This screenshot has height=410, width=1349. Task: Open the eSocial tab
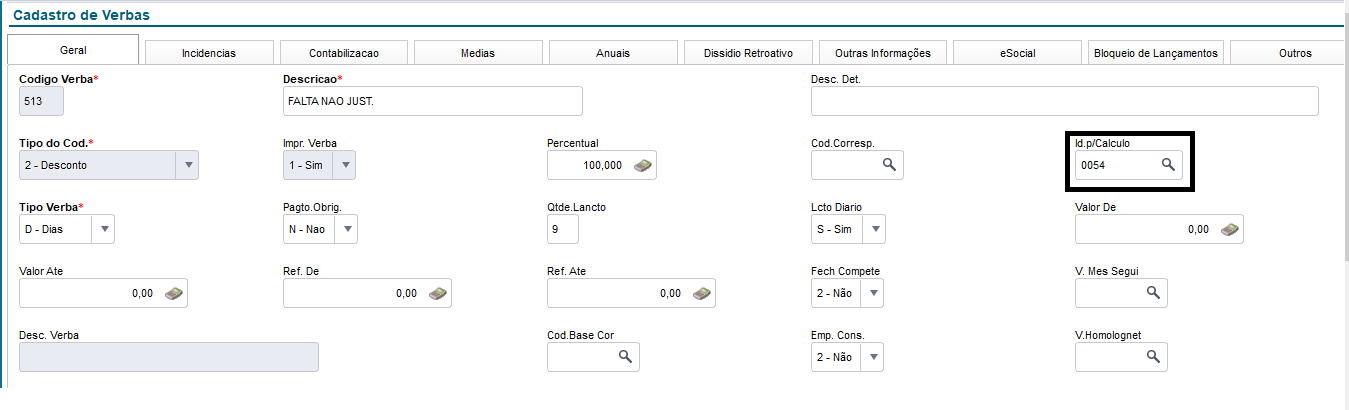1017,53
